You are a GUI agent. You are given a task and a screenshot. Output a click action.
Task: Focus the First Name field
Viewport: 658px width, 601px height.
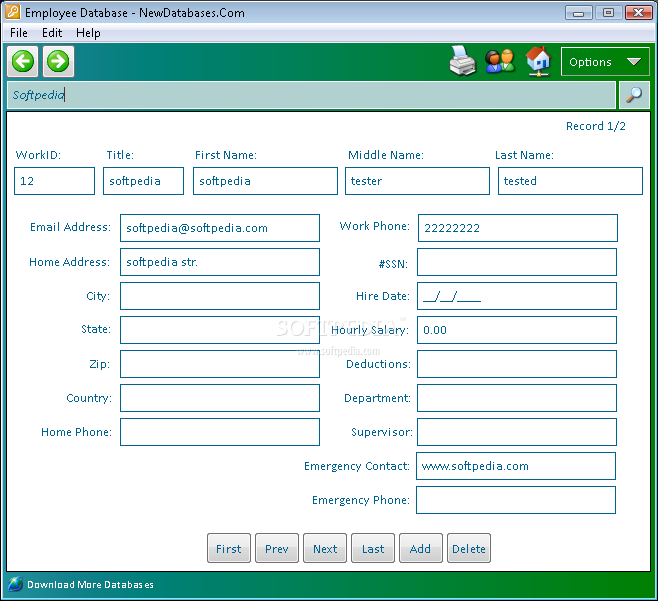pos(265,181)
